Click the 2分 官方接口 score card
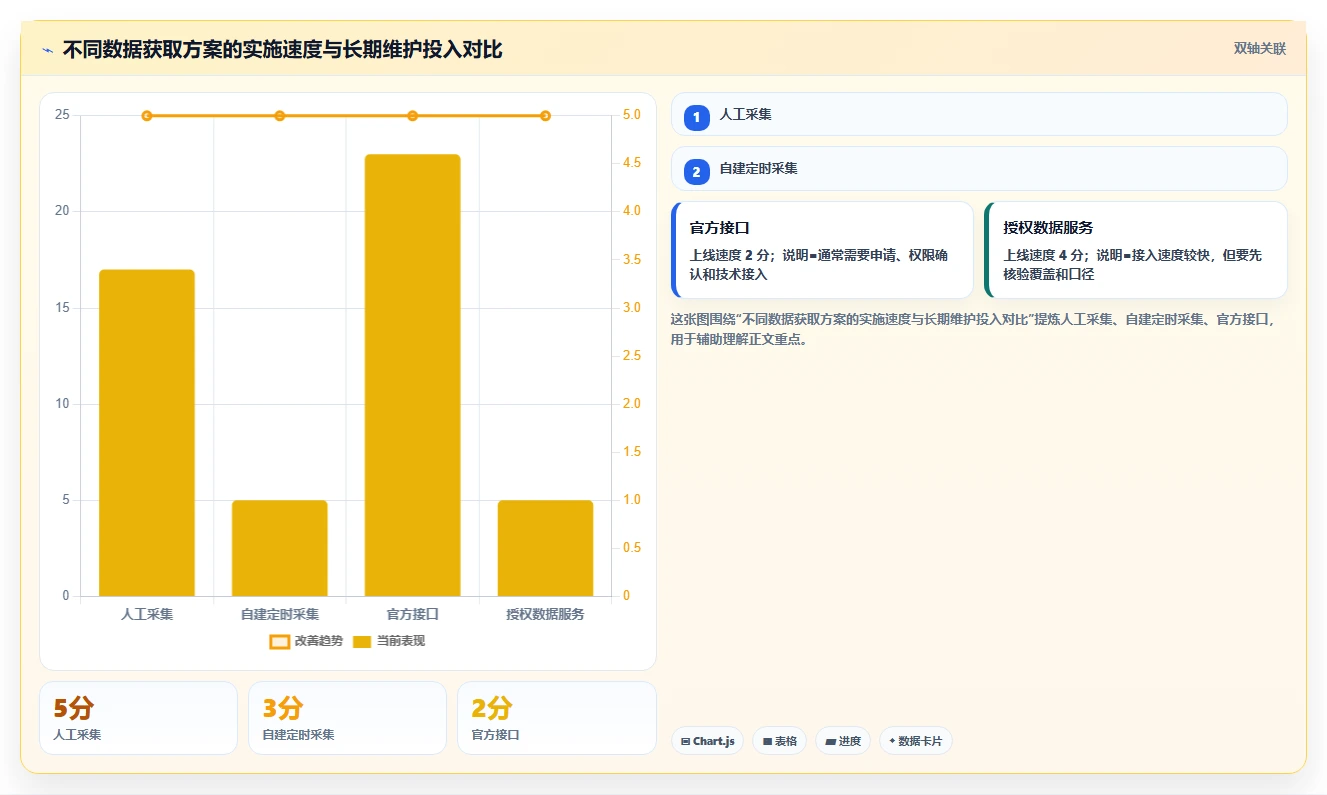Image resolution: width=1327 pixels, height=795 pixels. pyautogui.click(x=557, y=718)
